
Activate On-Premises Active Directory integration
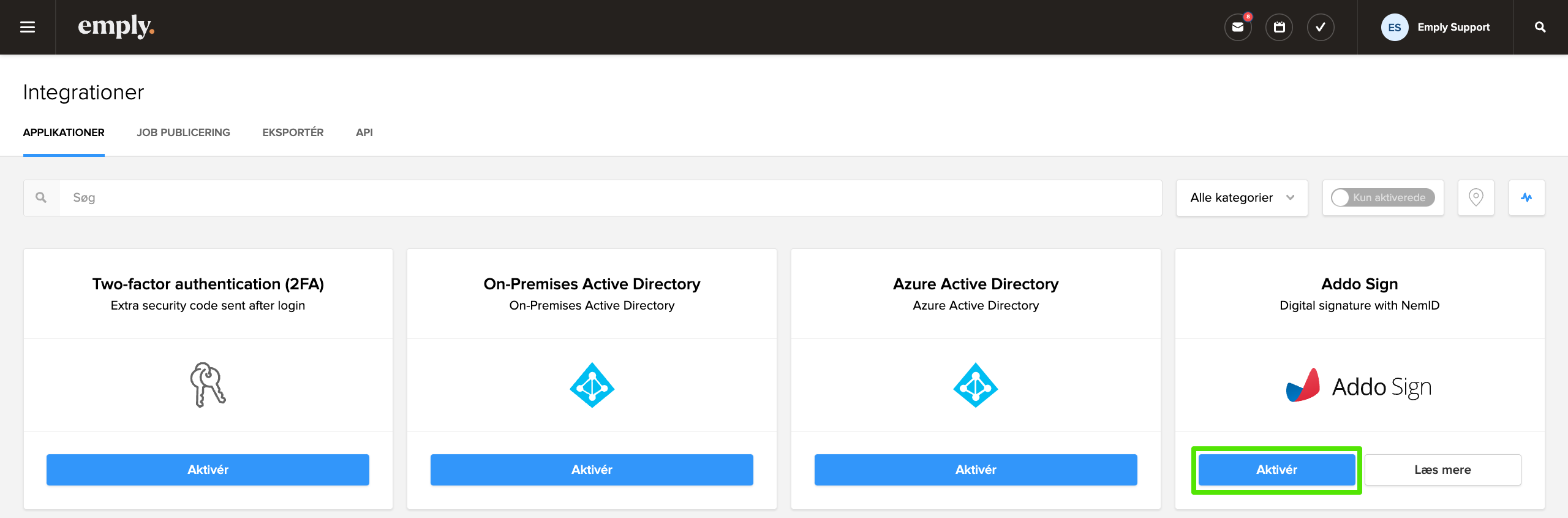[592, 470]
